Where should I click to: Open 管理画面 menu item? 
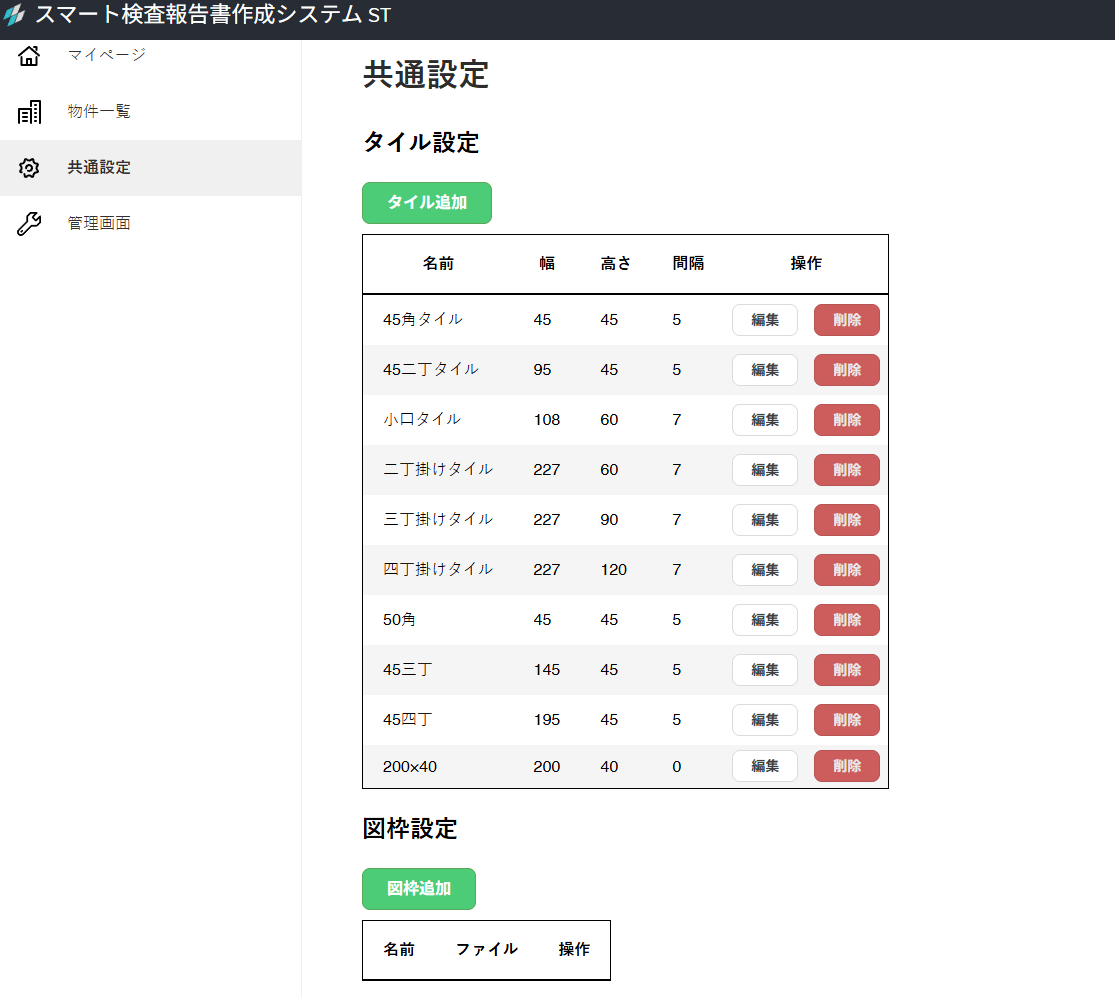(x=99, y=223)
